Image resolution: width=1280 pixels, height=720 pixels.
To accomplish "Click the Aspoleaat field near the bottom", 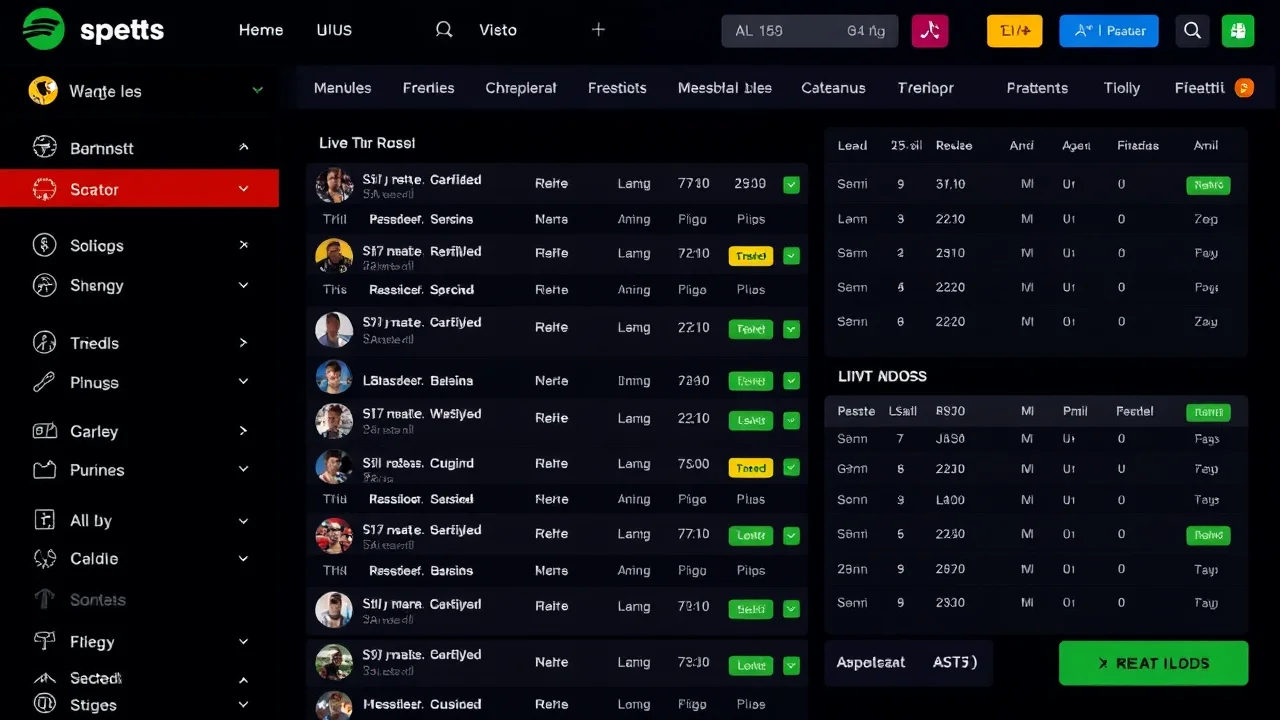I will tap(908, 663).
